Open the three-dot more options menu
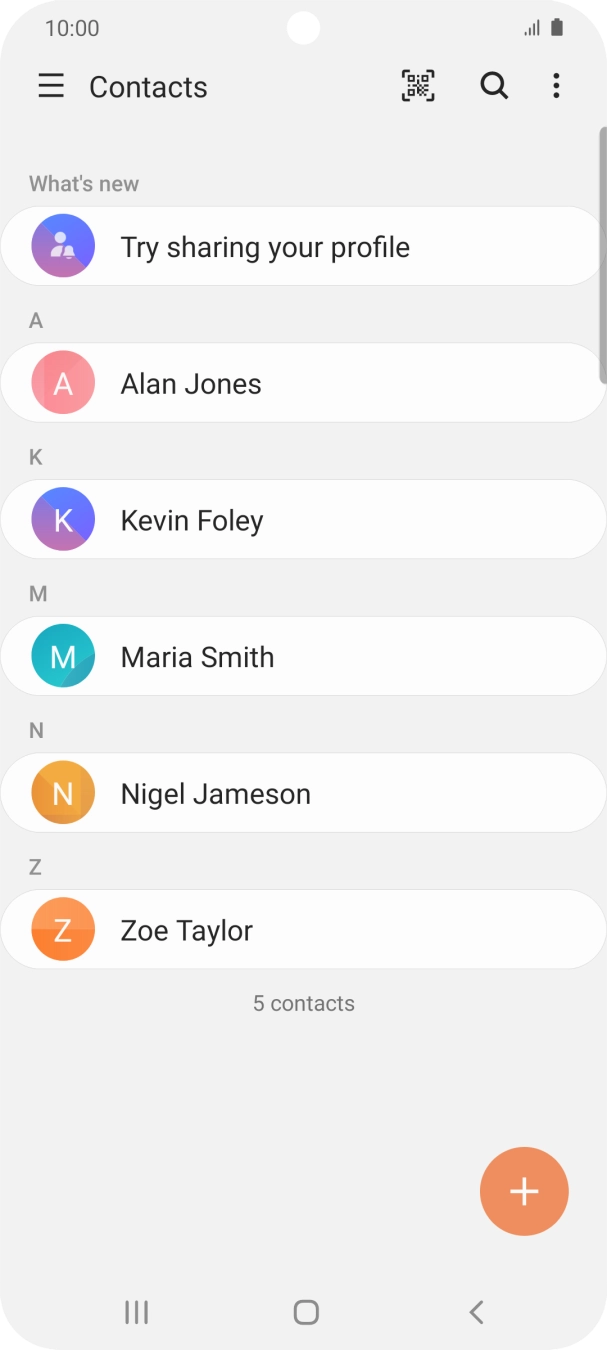The image size is (607, 1350). click(556, 87)
